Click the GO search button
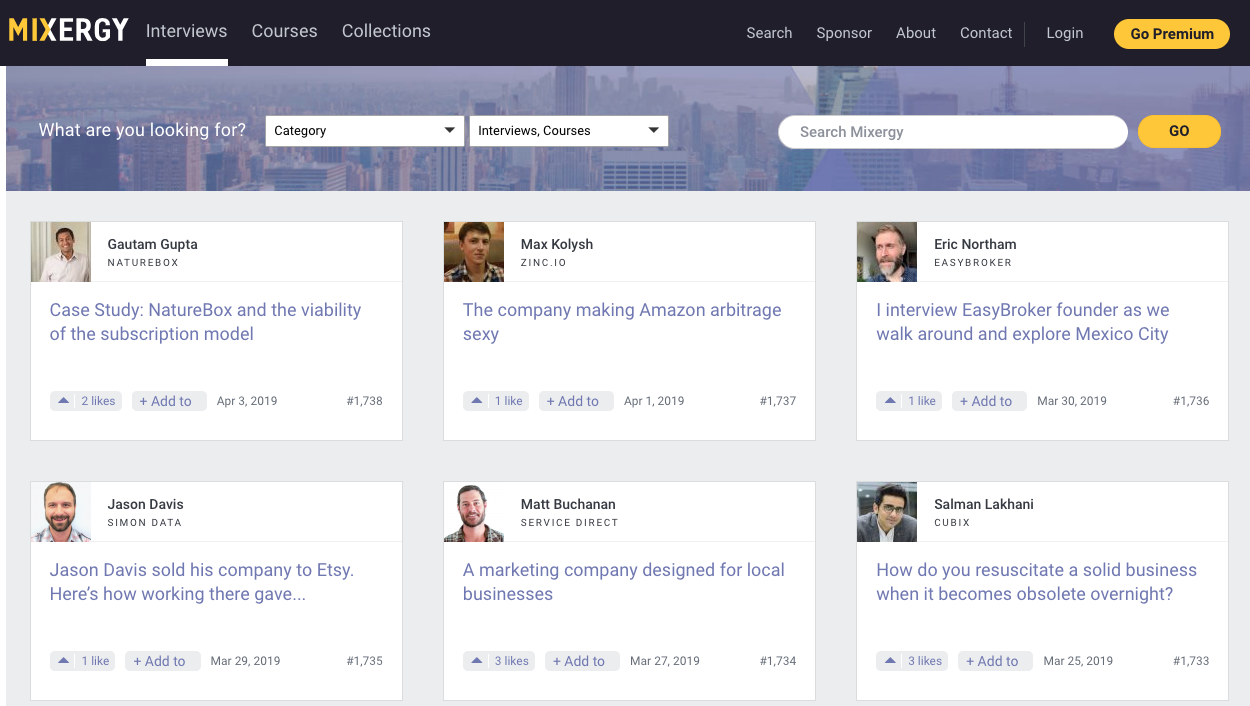This screenshot has height=706, width=1250. 1180,131
